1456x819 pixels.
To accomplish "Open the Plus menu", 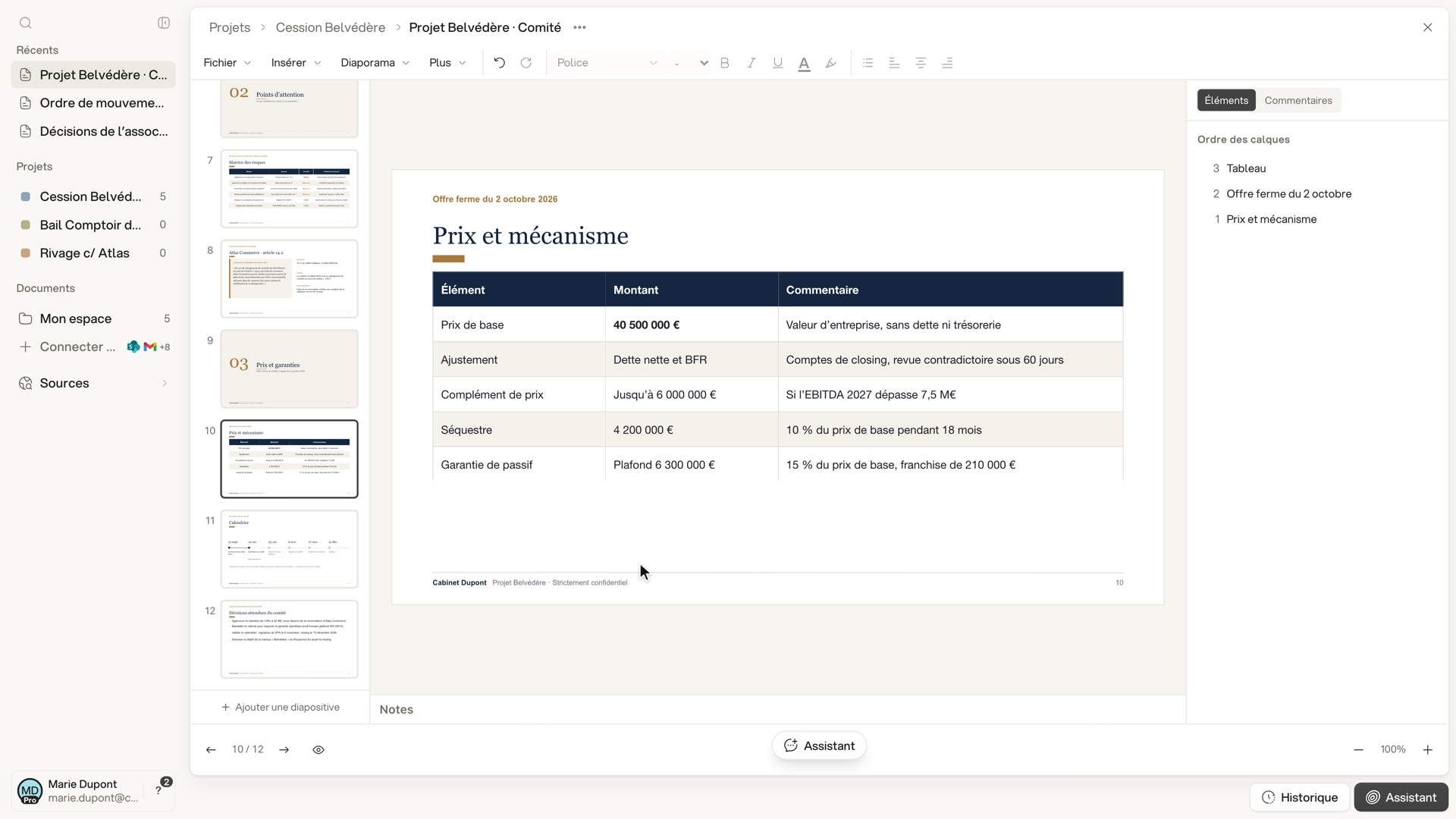I will click(447, 63).
